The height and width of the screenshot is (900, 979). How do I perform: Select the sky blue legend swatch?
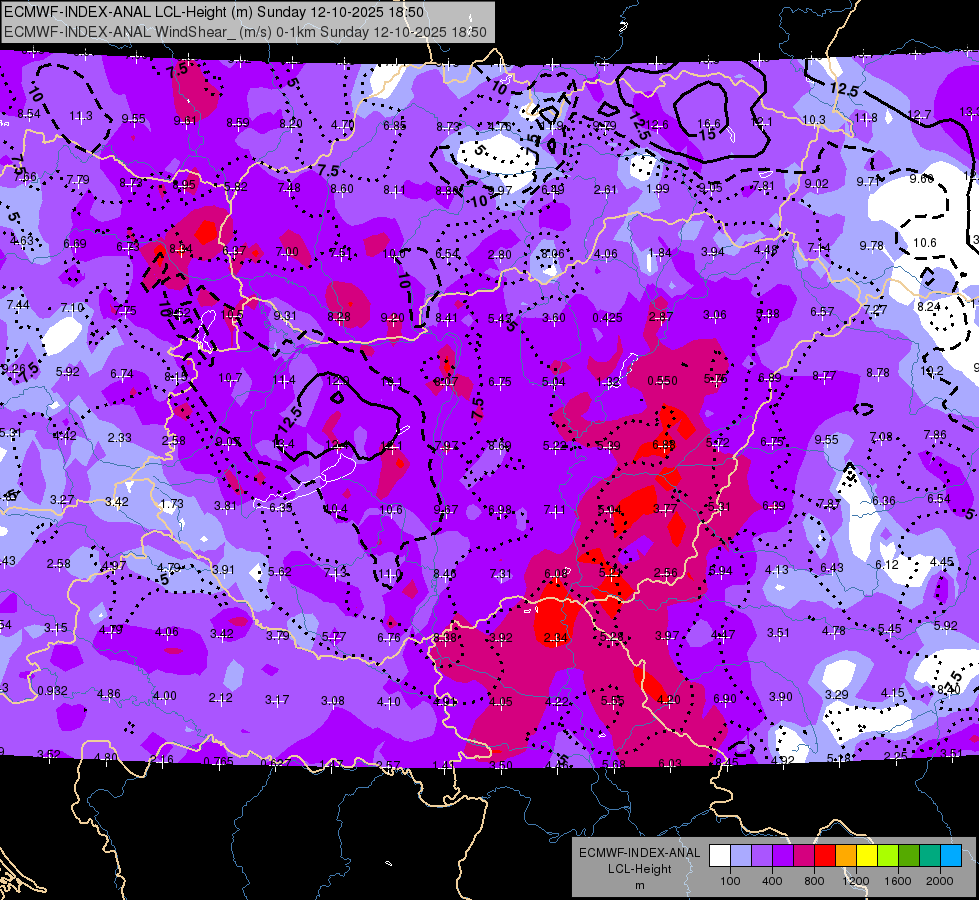tap(951, 856)
